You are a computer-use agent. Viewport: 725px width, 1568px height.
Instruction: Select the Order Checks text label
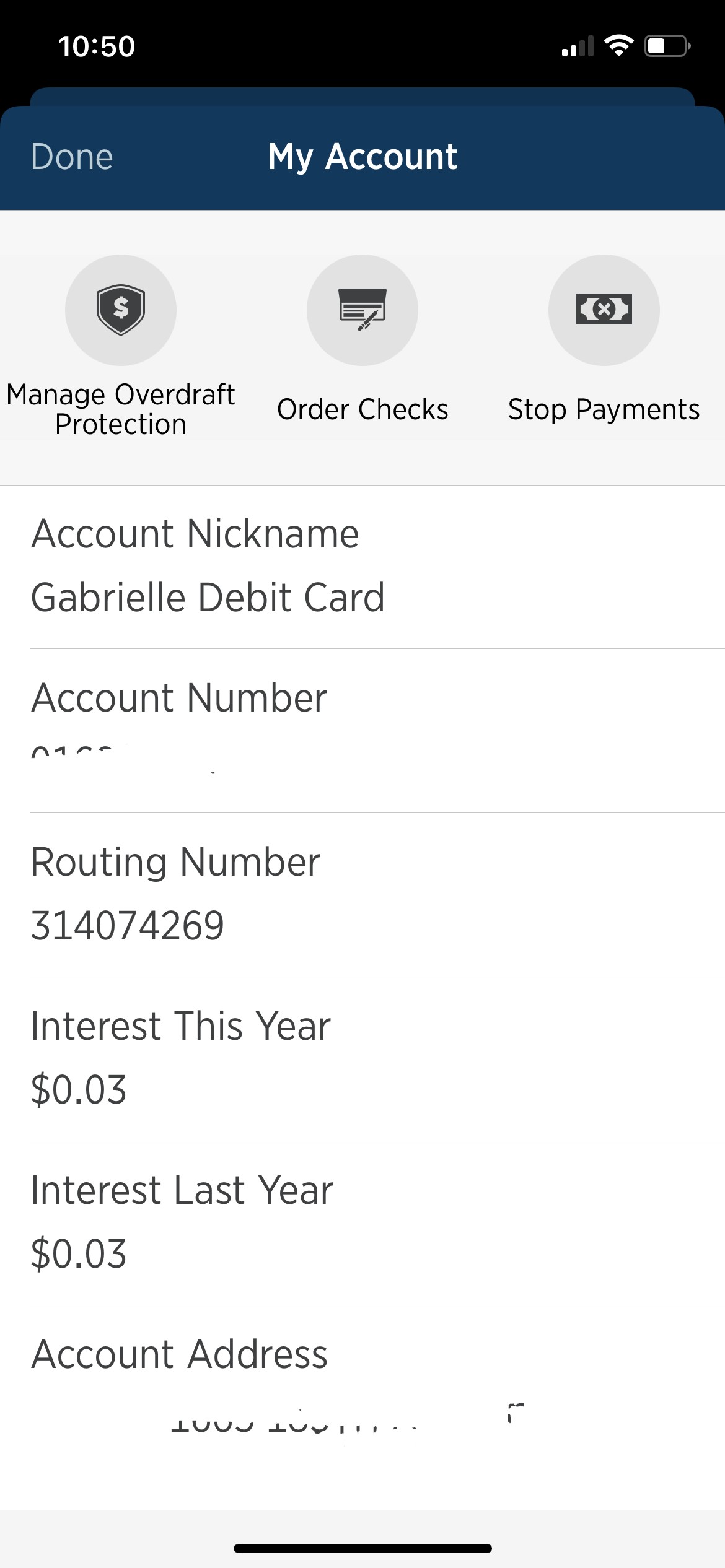click(x=362, y=409)
